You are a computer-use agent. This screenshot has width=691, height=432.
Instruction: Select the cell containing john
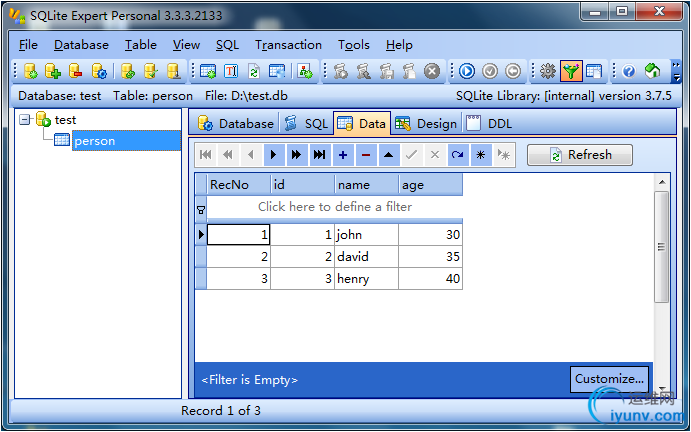point(366,235)
